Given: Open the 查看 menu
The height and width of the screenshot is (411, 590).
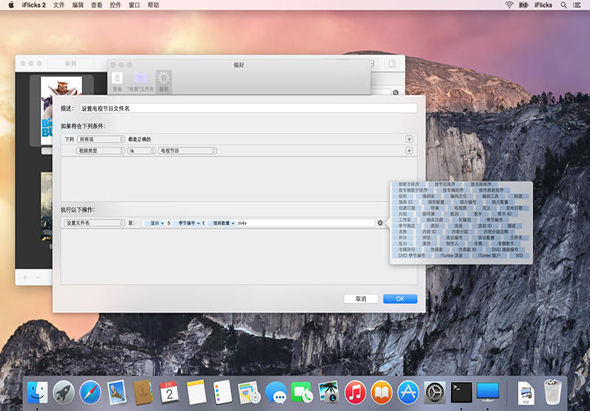Looking at the screenshot, I should coord(97,5).
